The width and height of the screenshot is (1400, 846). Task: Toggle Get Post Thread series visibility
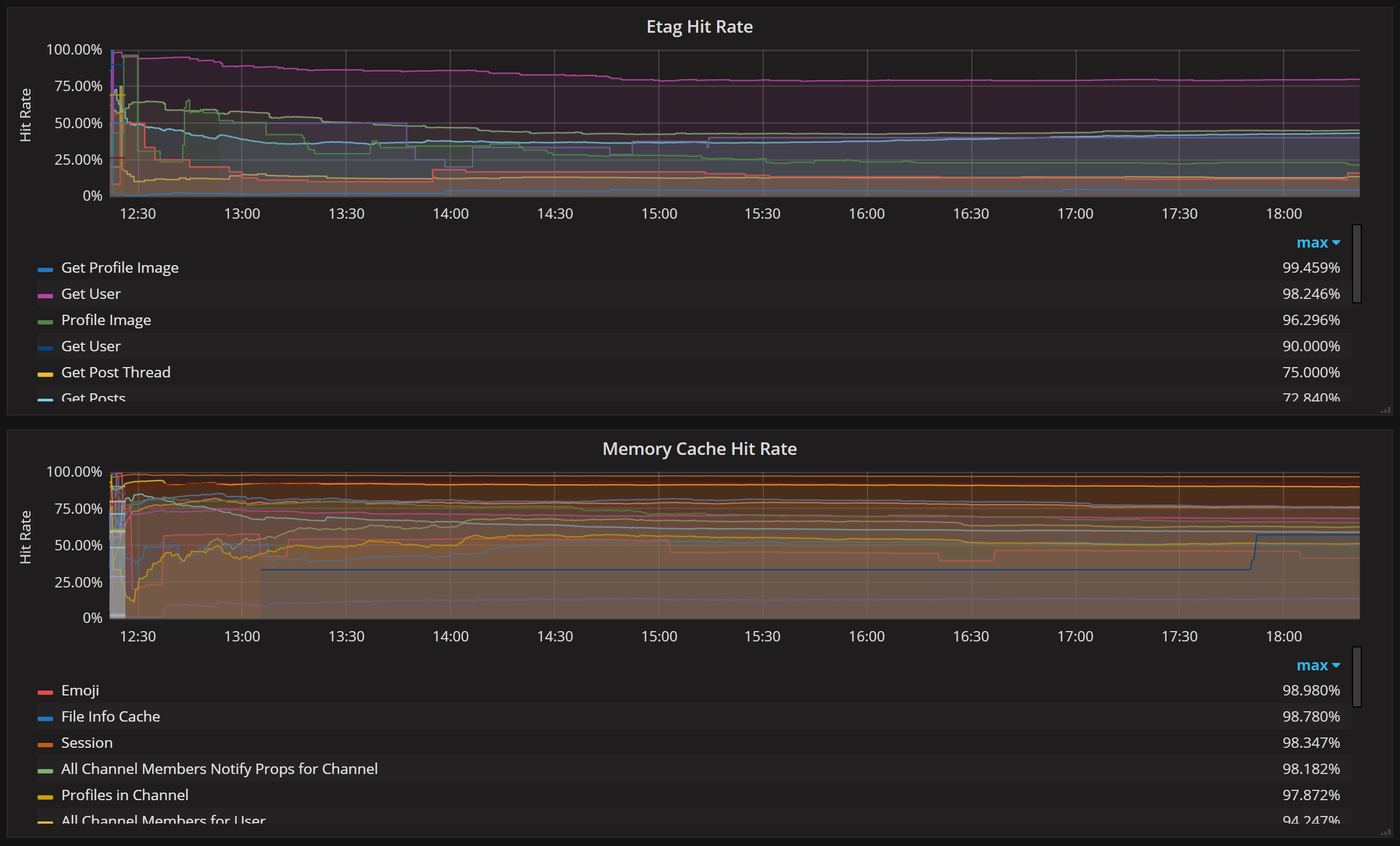(x=115, y=372)
